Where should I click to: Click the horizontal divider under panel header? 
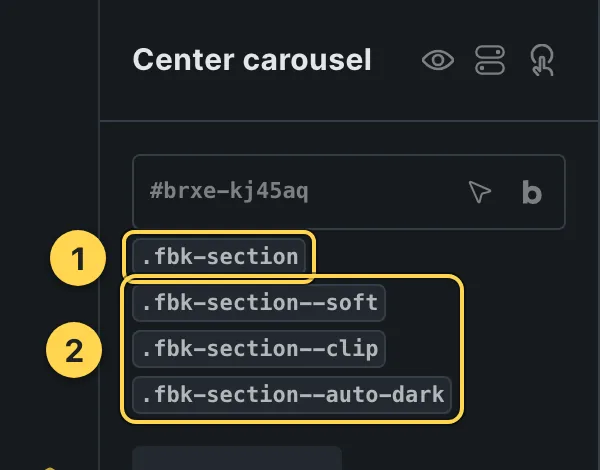point(349,121)
